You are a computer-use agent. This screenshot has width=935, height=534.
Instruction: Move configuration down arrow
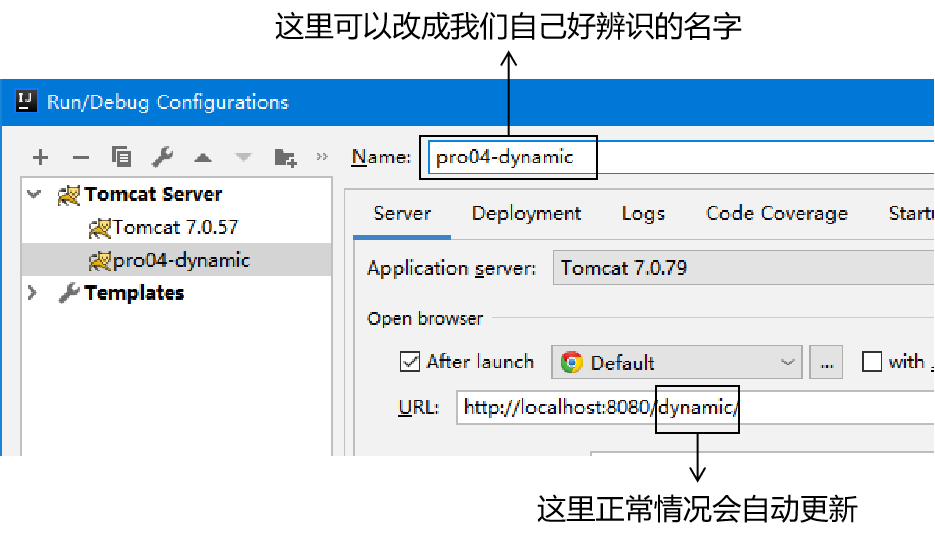(x=243, y=158)
